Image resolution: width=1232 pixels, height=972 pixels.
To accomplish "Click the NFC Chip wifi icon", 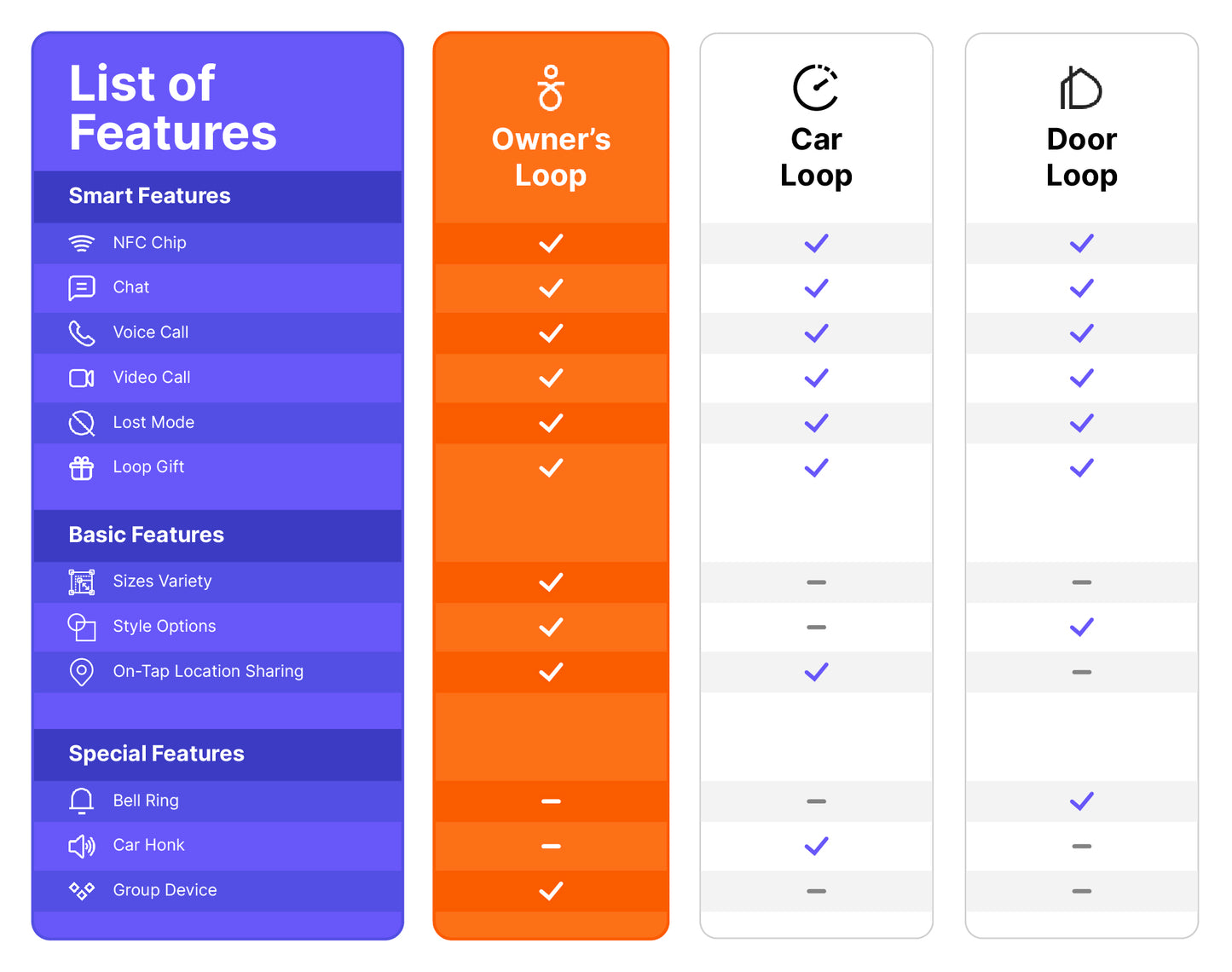I will [x=81, y=243].
